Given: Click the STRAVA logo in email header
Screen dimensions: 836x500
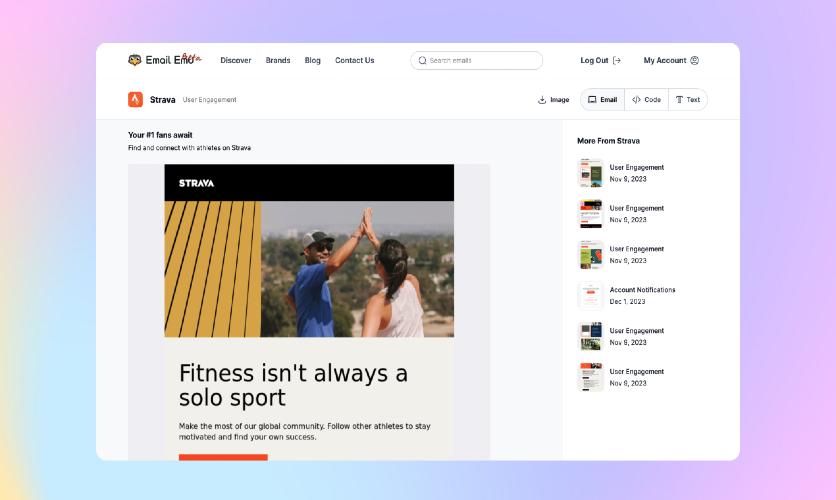Looking at the screenshot, I should 196,183.
